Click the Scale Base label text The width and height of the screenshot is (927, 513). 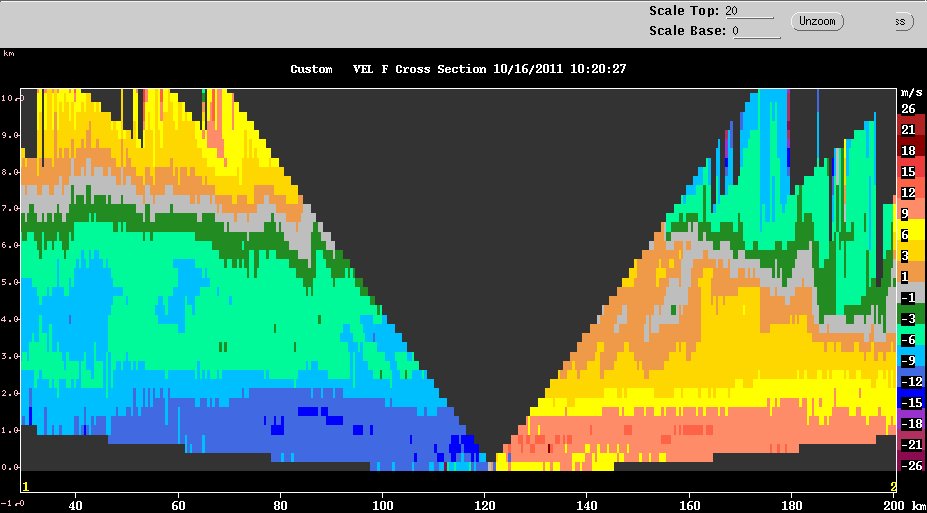point(687,31)
